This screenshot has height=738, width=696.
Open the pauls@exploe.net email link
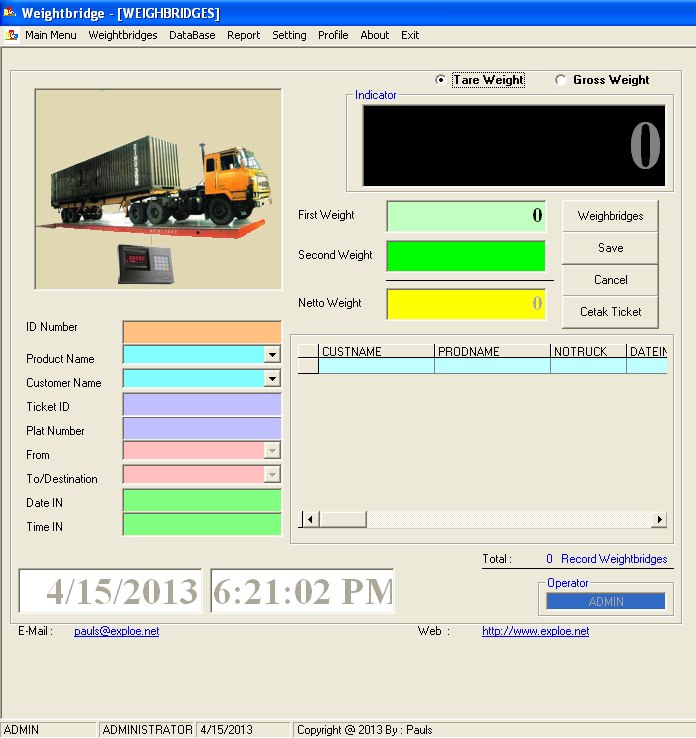pos(116,631)
